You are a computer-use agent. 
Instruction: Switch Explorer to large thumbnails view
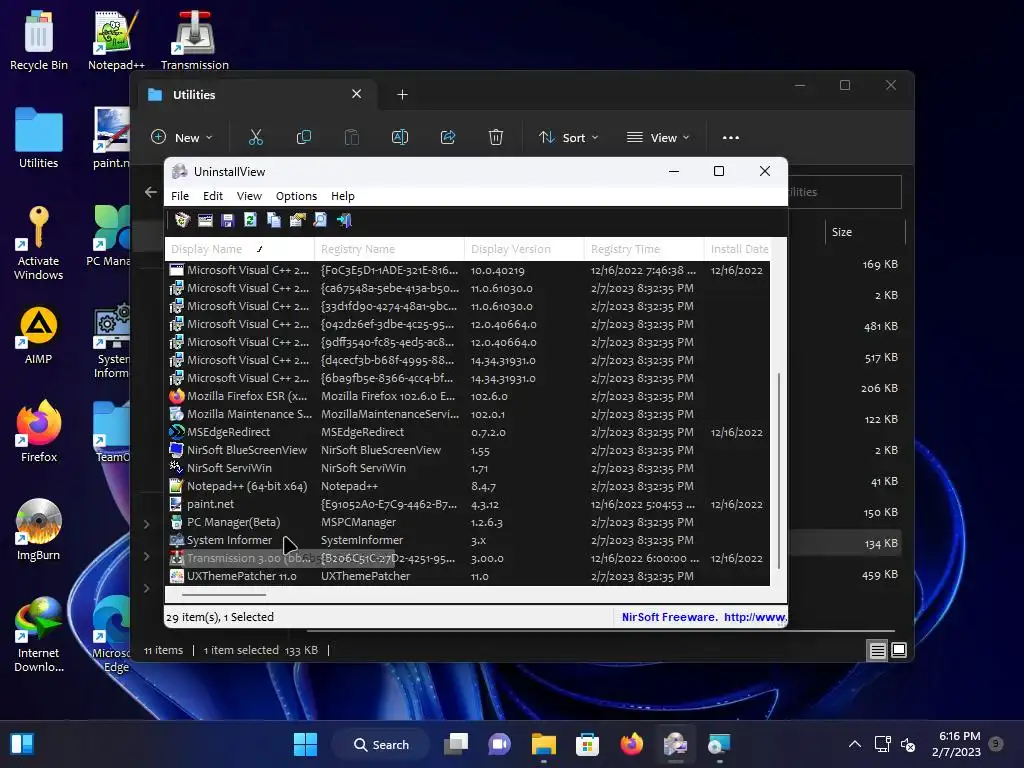pos(899,650)
